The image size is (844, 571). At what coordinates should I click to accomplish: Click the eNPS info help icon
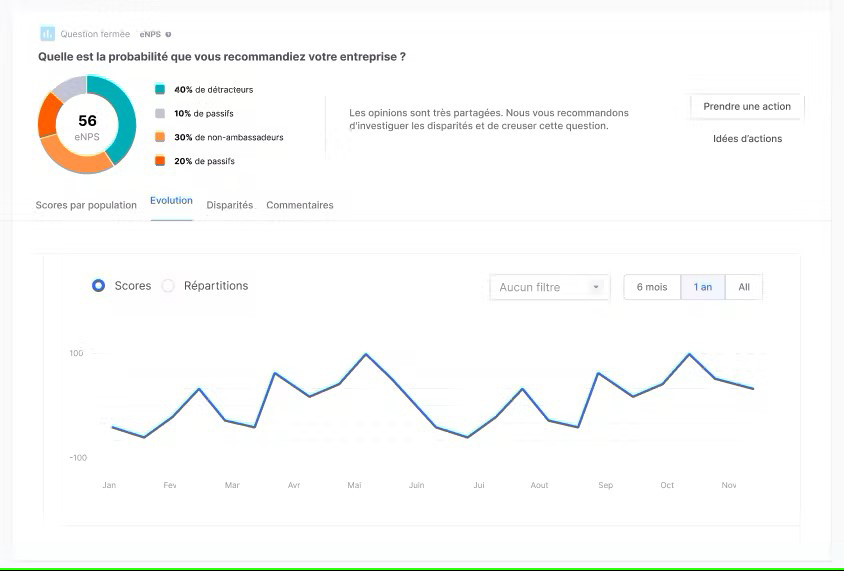pyautogui.click(x=168, y=34)
